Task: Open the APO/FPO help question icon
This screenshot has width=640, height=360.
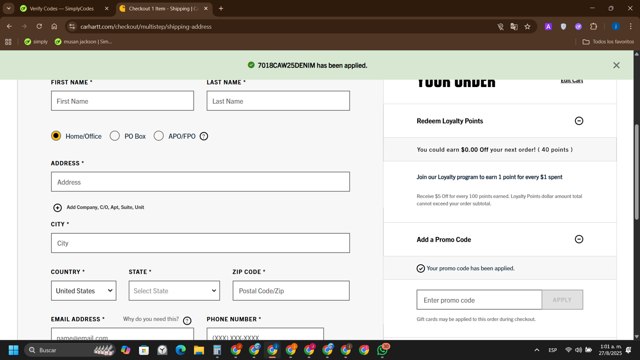Action: click(x=204, y=136)
